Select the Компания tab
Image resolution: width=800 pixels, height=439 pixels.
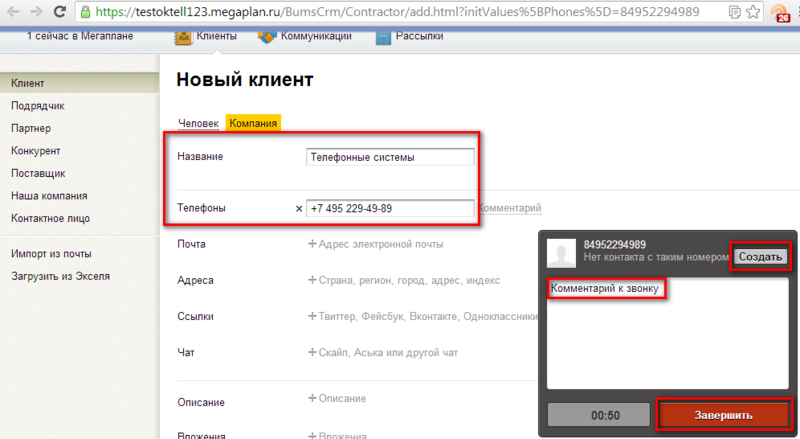point(253,123)
